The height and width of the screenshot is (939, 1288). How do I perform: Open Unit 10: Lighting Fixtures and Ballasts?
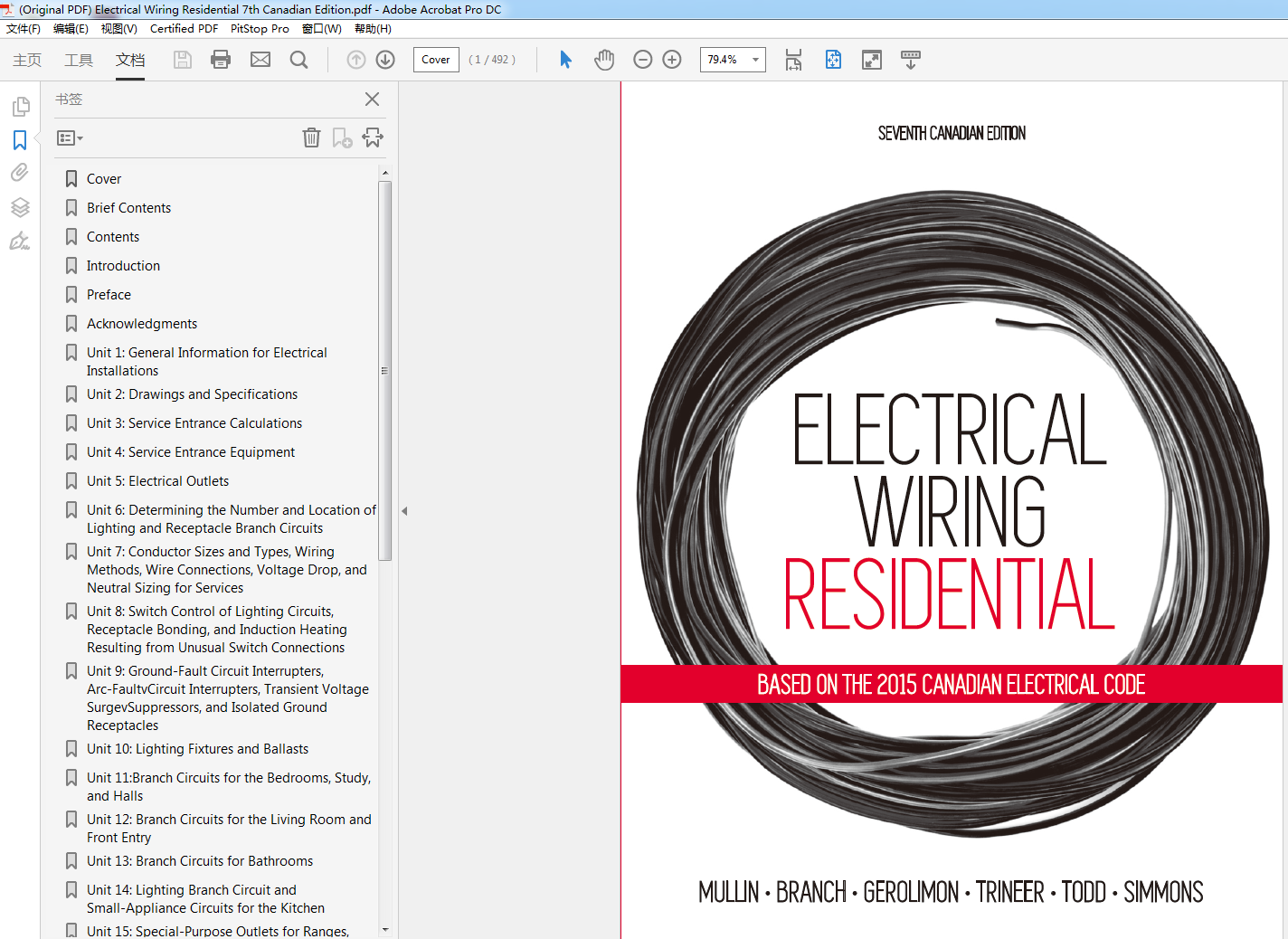point(197,749)
